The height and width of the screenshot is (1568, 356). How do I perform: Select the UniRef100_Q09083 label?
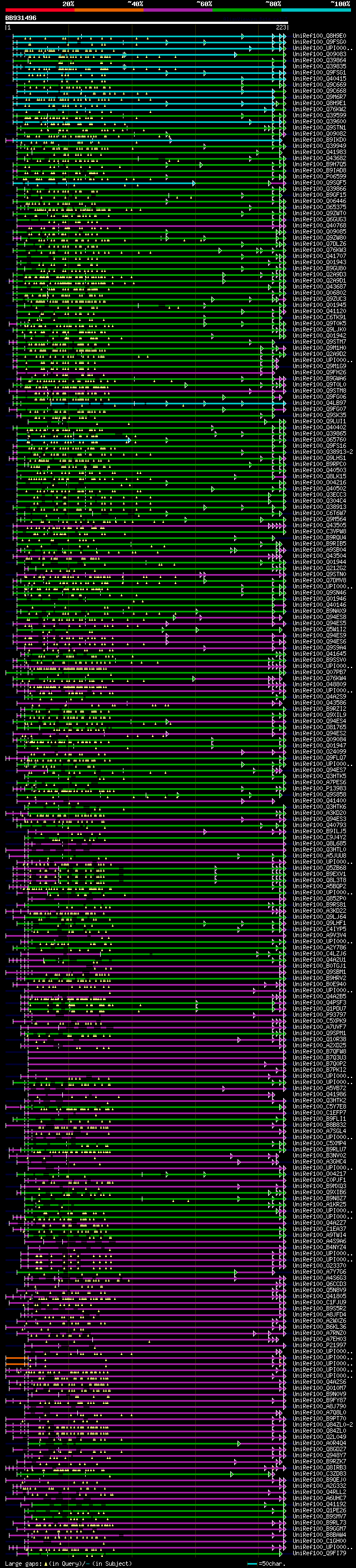pos(319,54)
